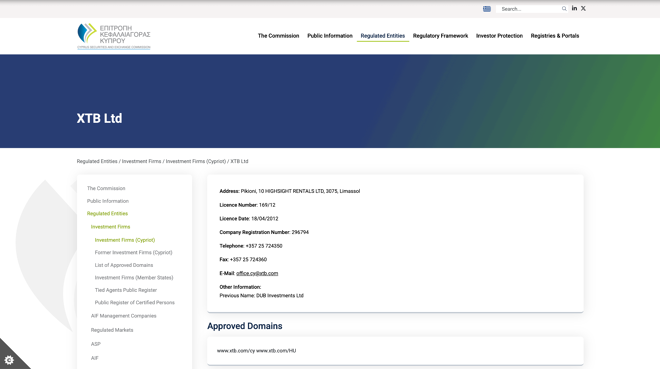Open Investor Protection top menu

[x=499, y=36]
